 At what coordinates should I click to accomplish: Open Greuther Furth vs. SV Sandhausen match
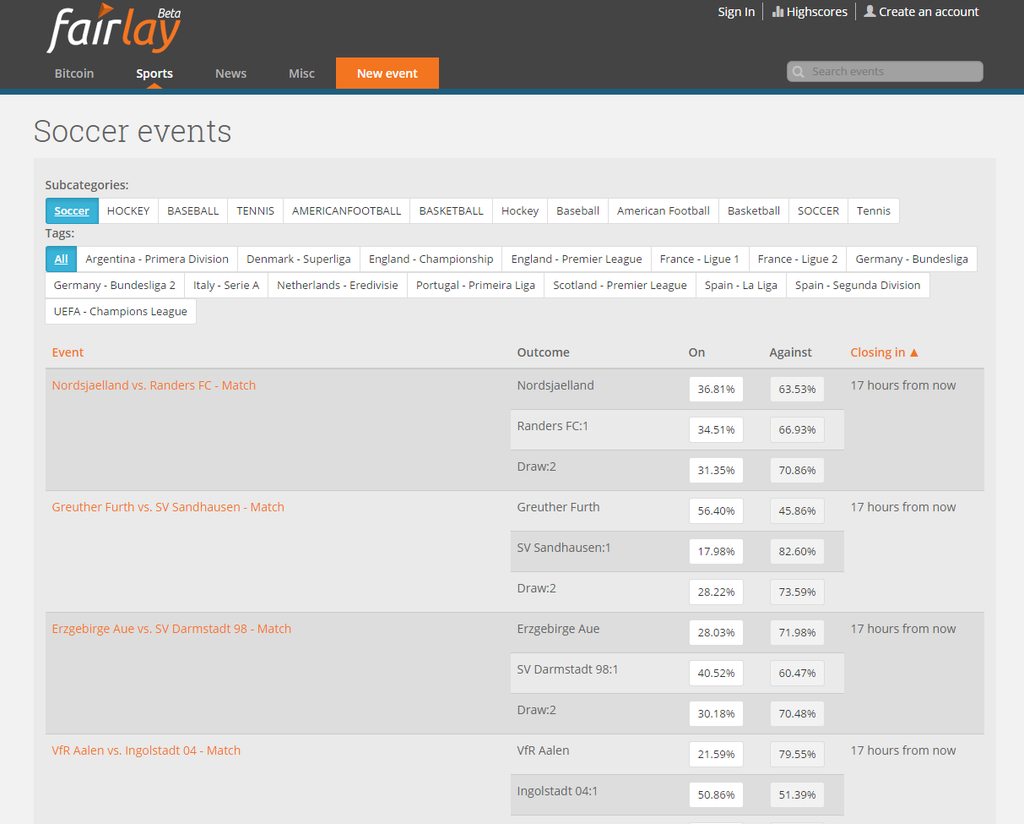168,507
